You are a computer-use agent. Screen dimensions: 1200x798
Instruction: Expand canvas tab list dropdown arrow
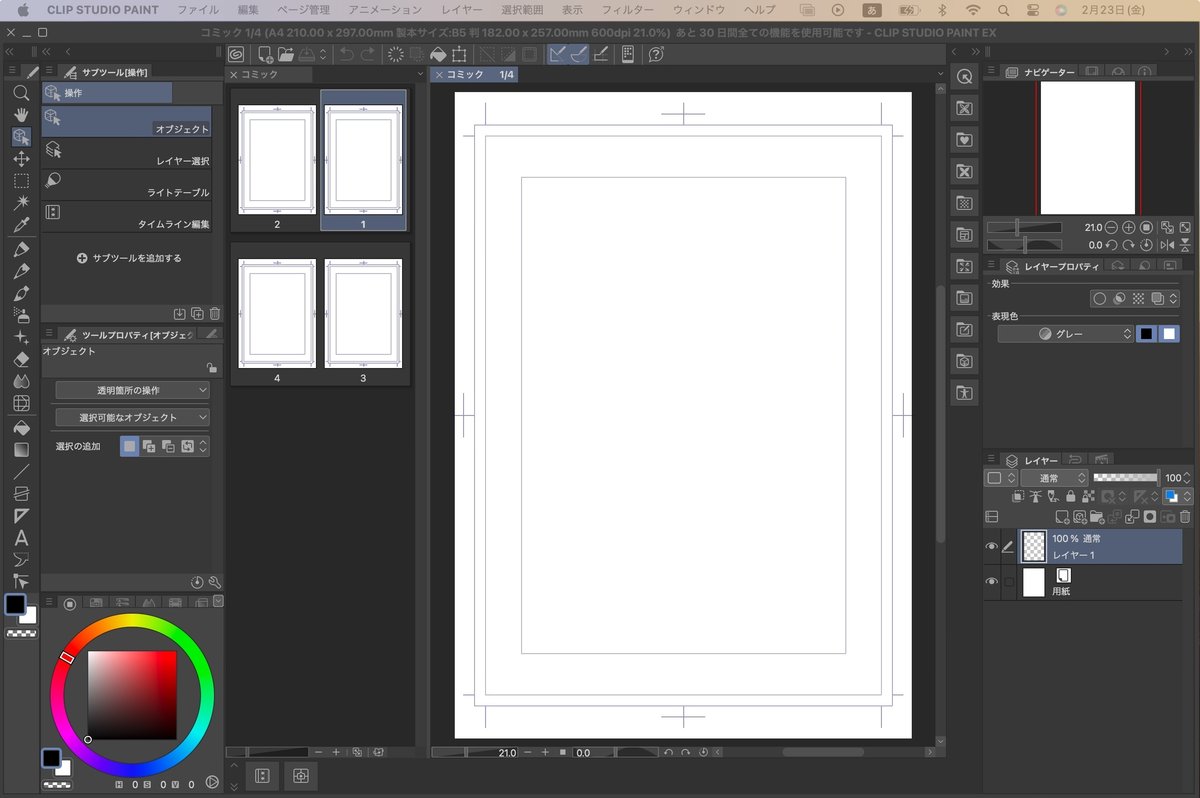(940, 75)
